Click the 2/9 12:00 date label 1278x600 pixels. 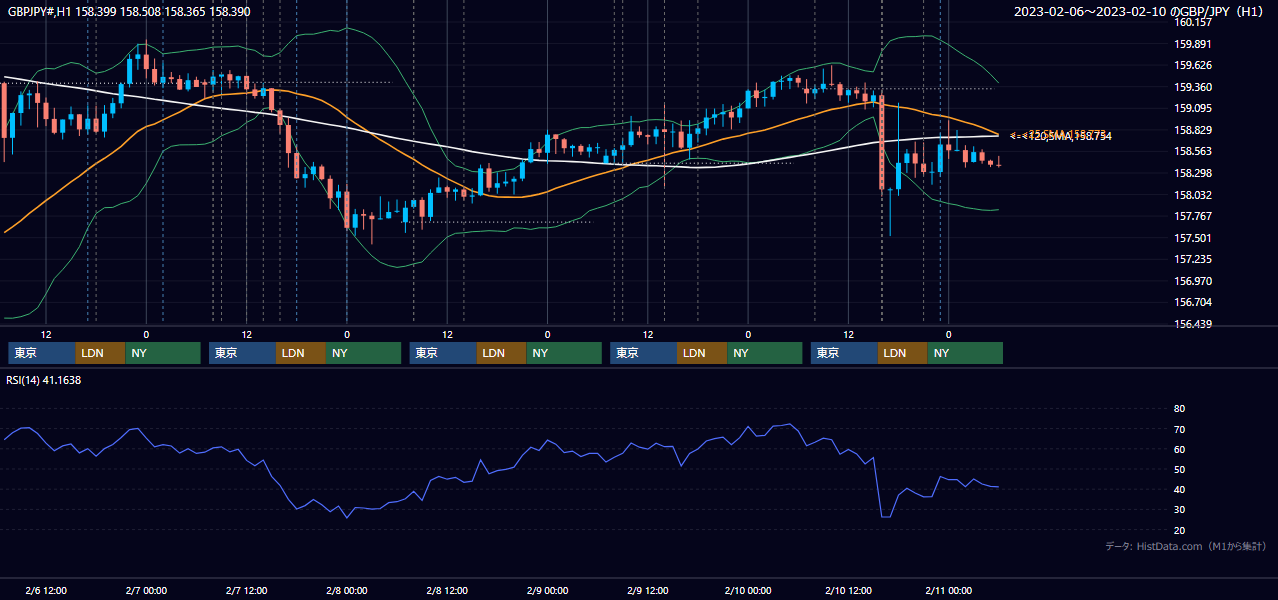click(x=648, y=590)
